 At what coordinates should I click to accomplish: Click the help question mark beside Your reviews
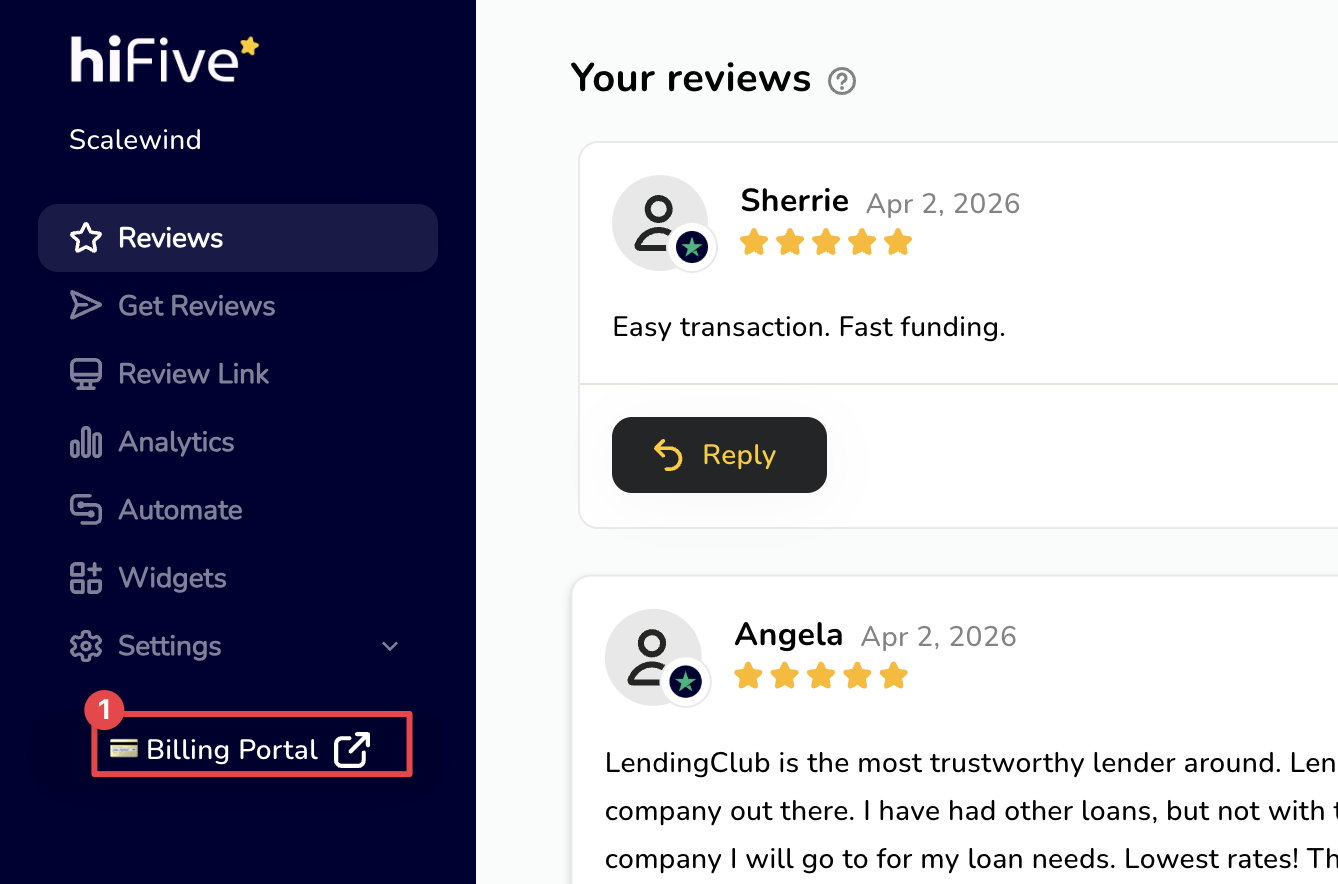click(842, 81)
